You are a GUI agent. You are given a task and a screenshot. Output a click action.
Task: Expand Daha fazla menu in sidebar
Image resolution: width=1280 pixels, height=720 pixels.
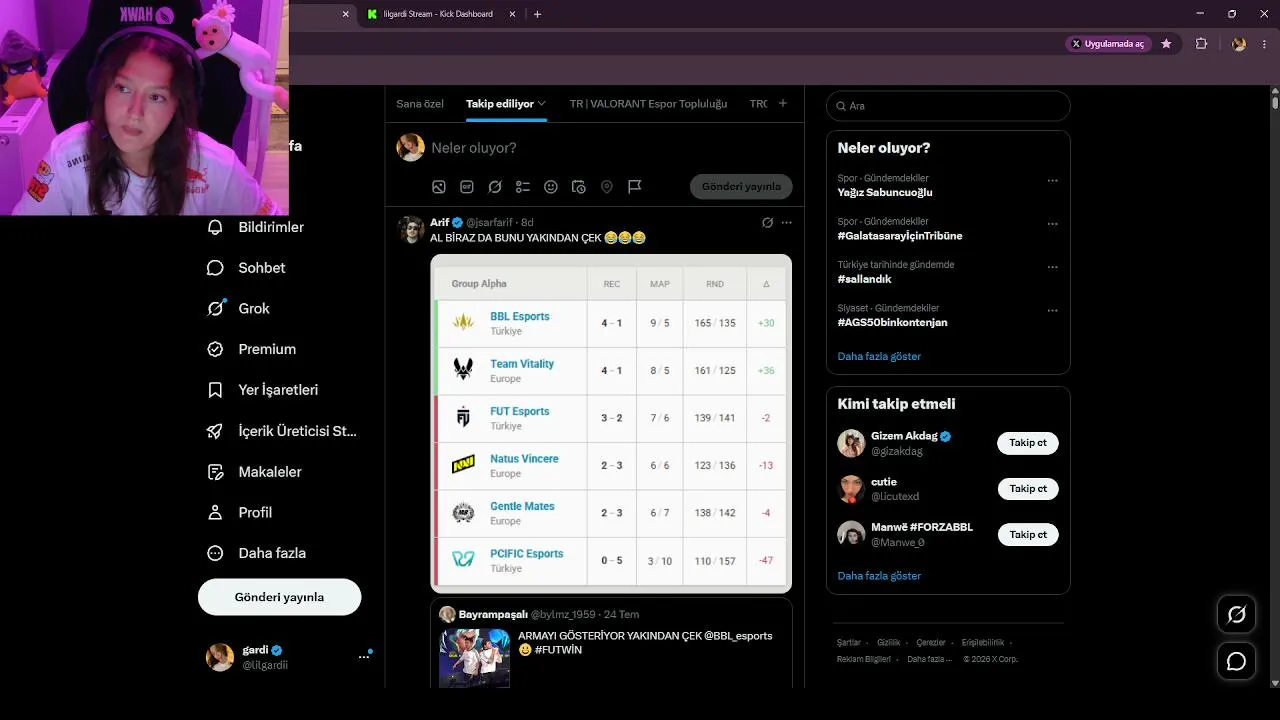pos(256,553)
